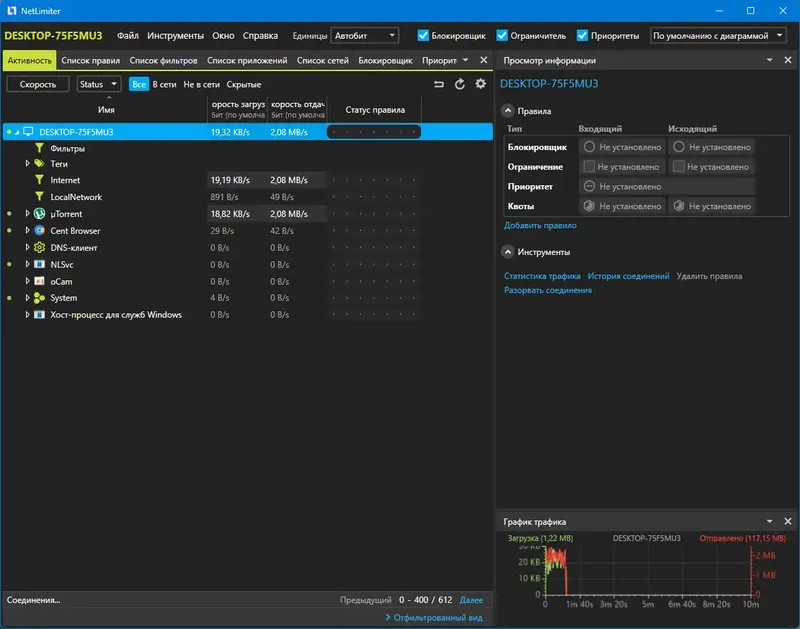Expand the Теги tree node
The width and height of the screenshot is (800, 629).
[x=27, y=163]
